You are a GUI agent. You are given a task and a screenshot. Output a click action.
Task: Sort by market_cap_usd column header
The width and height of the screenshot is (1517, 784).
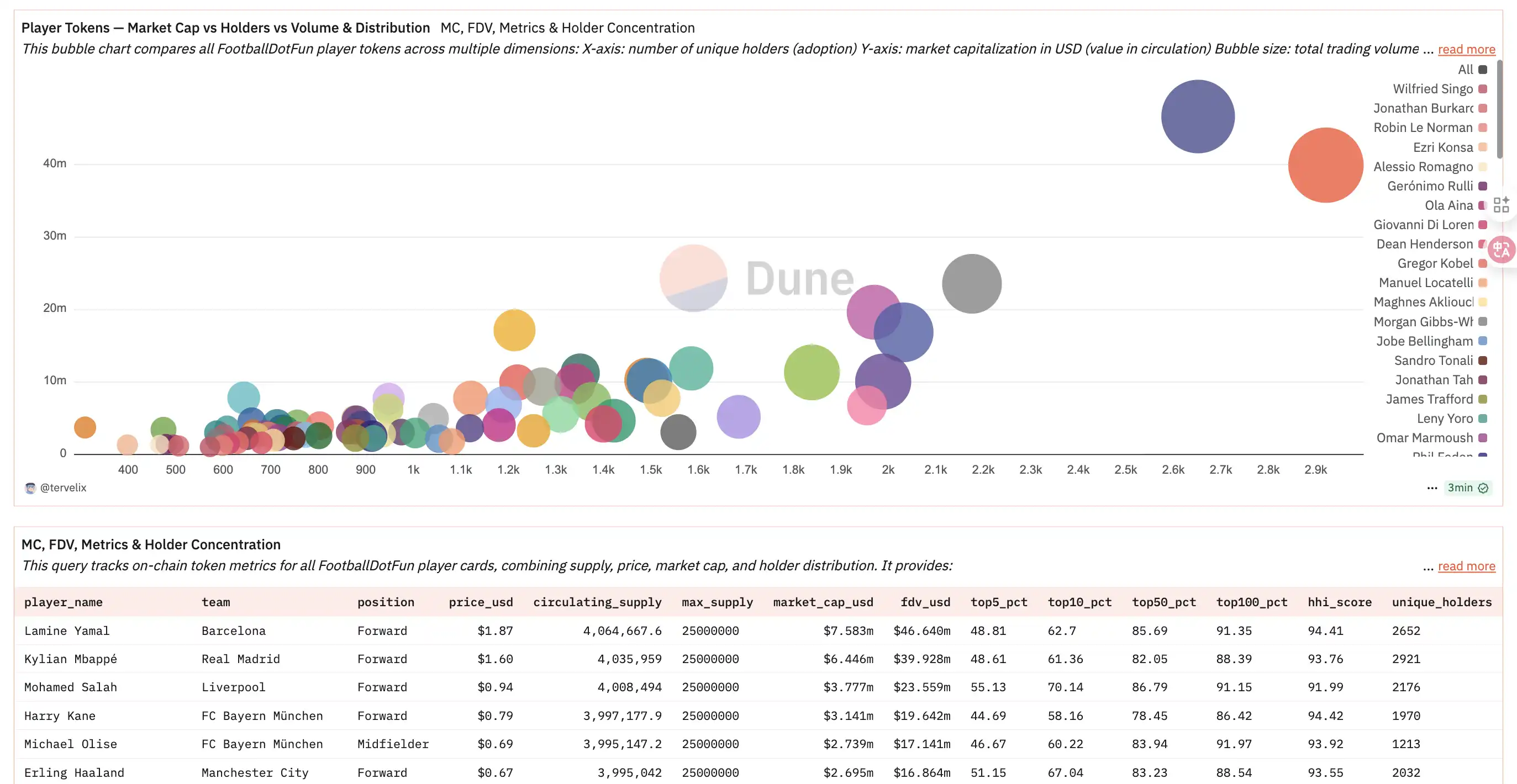point(822,602)
